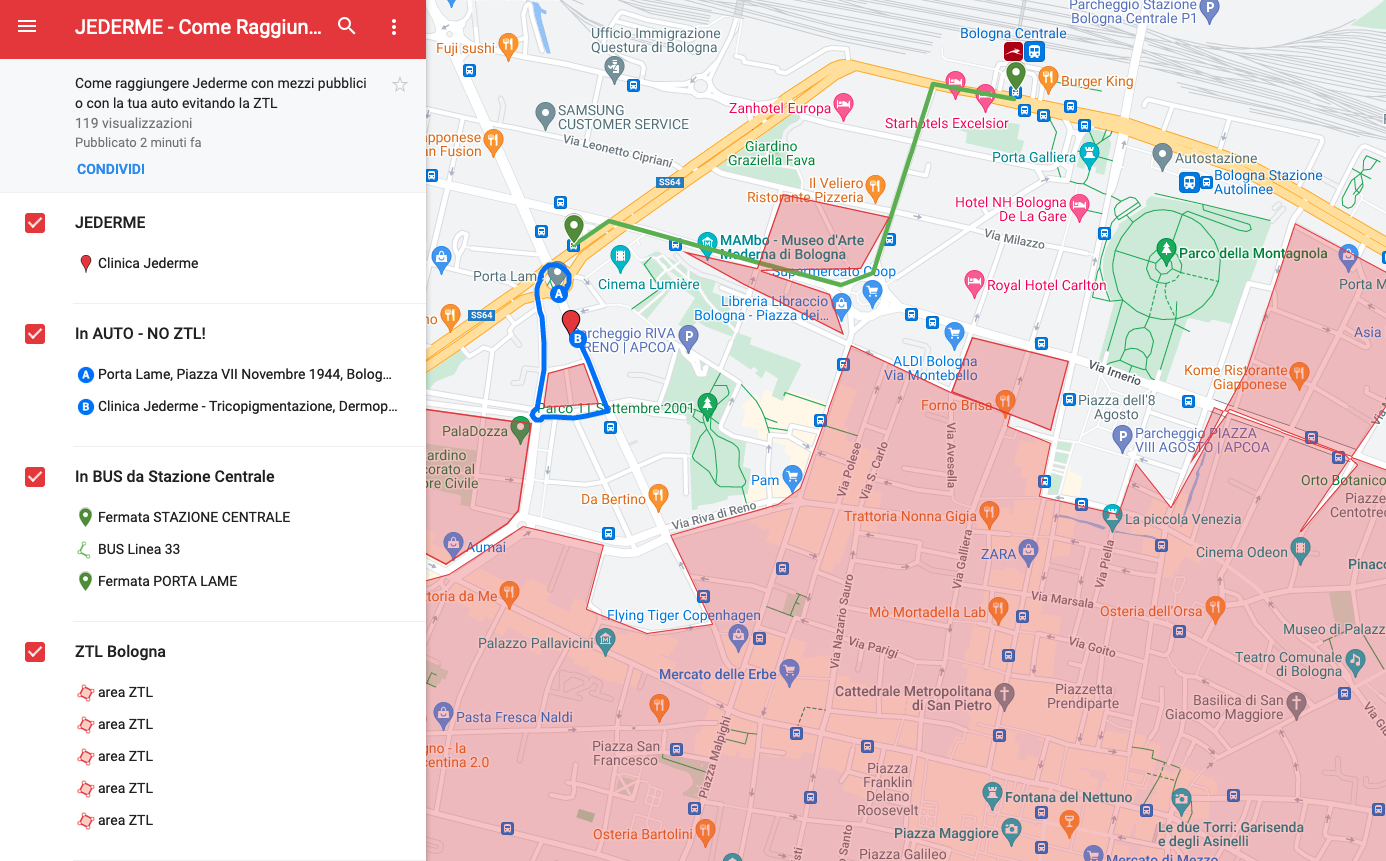This screenshot has height=861, width=1386.
Task: Click the CONDIVIDI share link
Action: (111, 169)
